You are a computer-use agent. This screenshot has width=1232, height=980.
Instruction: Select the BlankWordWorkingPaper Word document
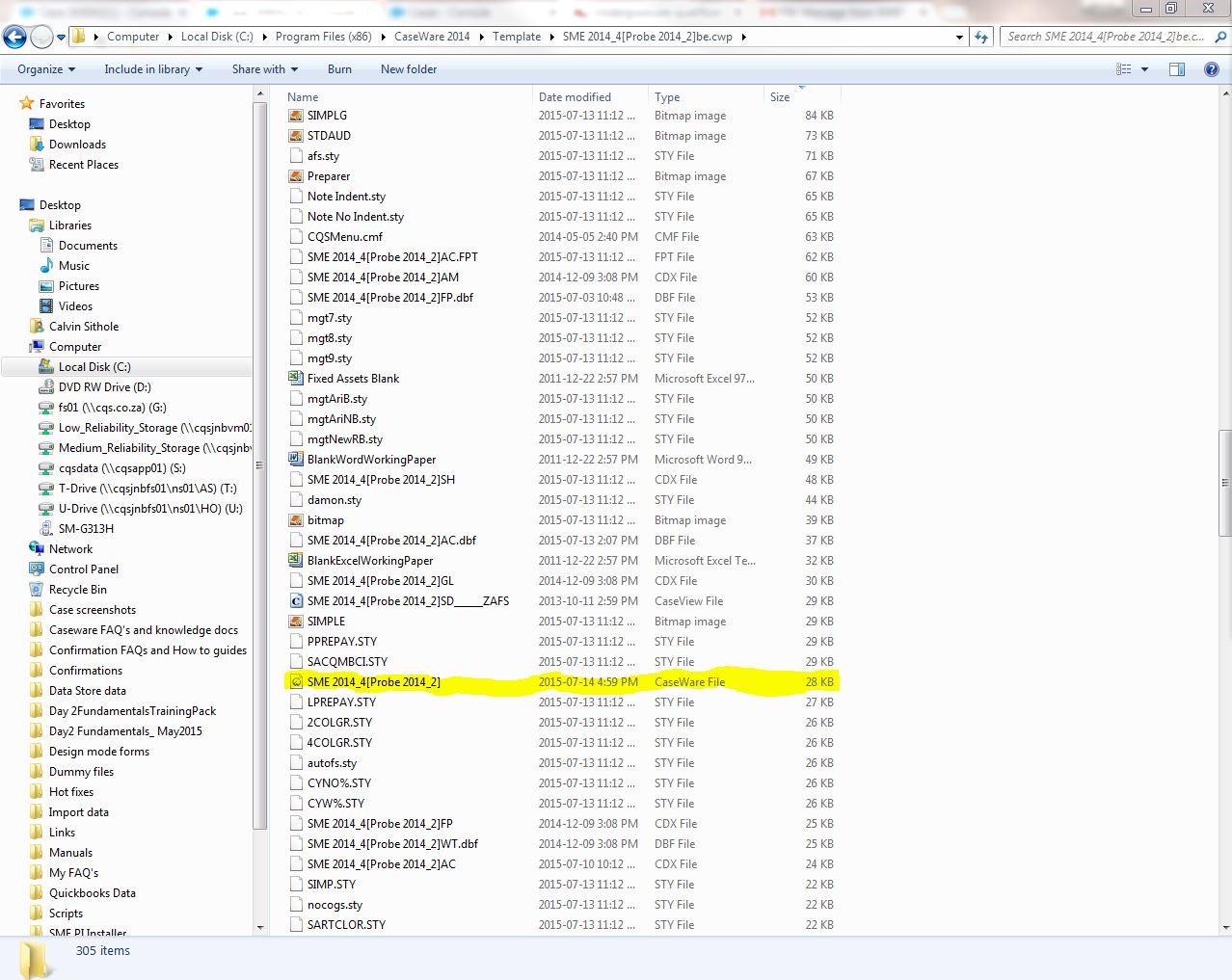tap(371, 460)
